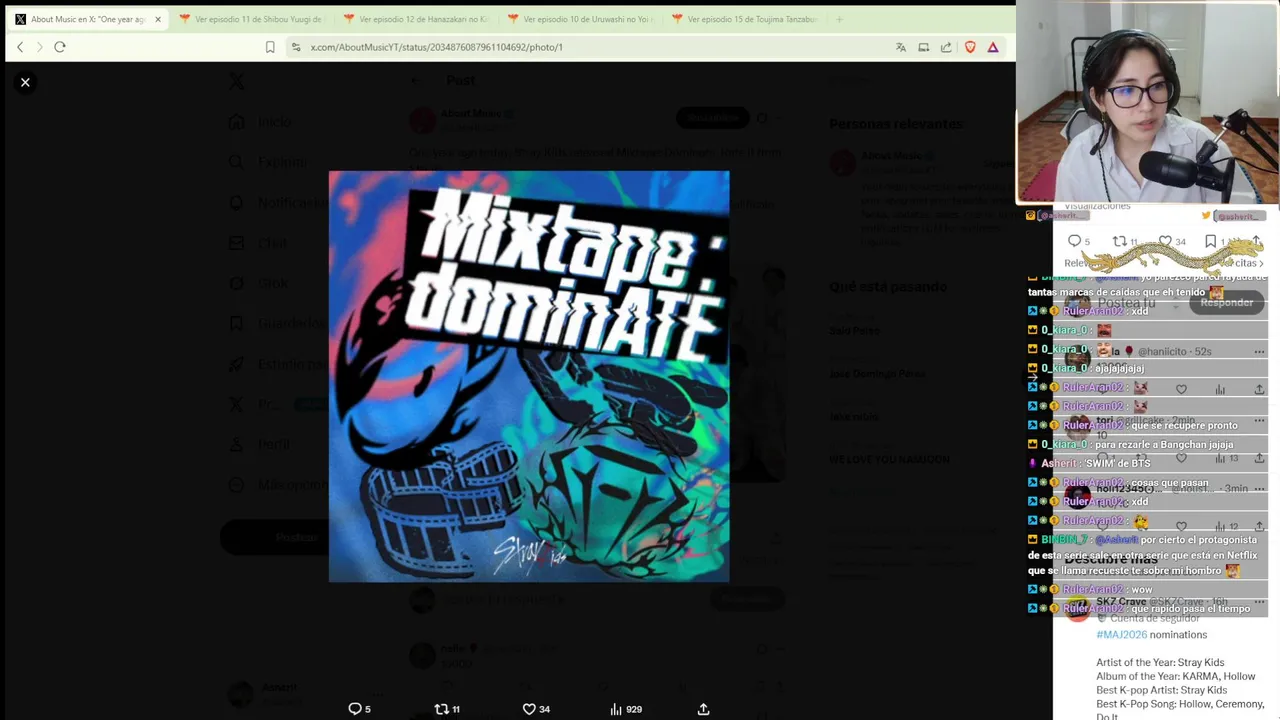Share this page from the toolbar

click(946, 47)
